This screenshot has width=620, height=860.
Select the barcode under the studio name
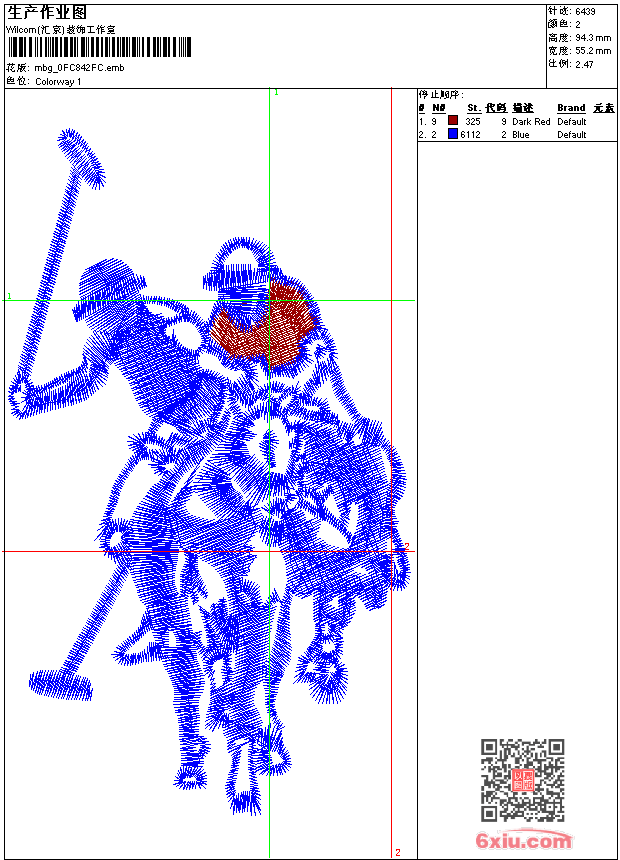tap(99, 47)
